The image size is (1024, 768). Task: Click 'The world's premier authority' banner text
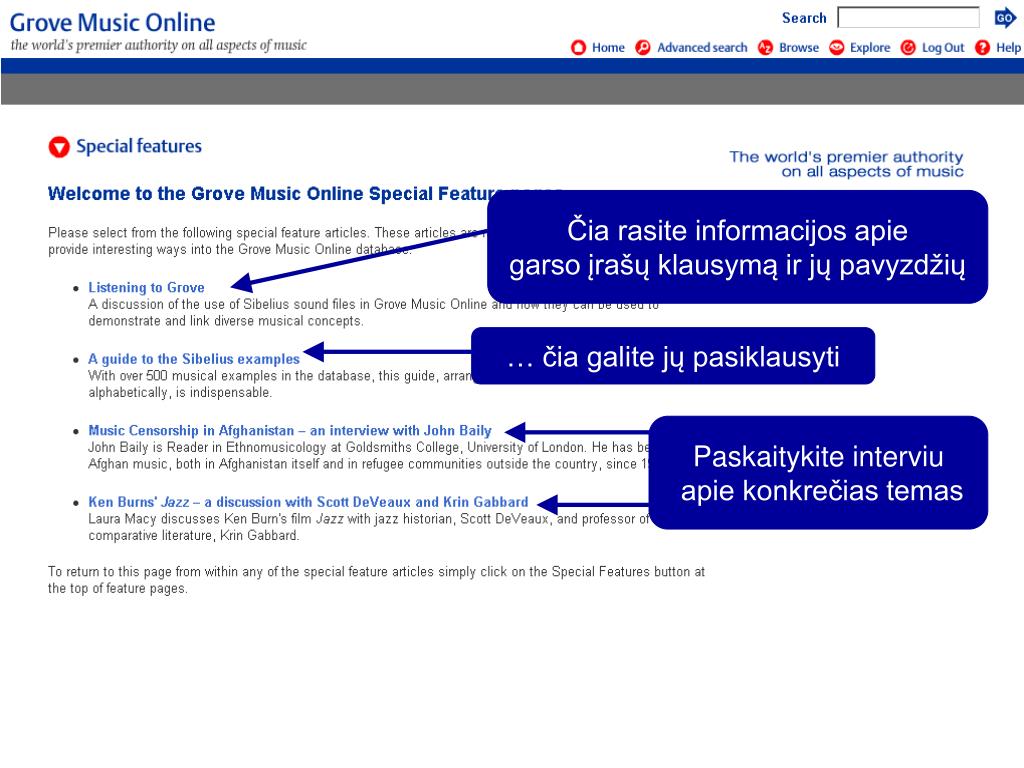846,164
